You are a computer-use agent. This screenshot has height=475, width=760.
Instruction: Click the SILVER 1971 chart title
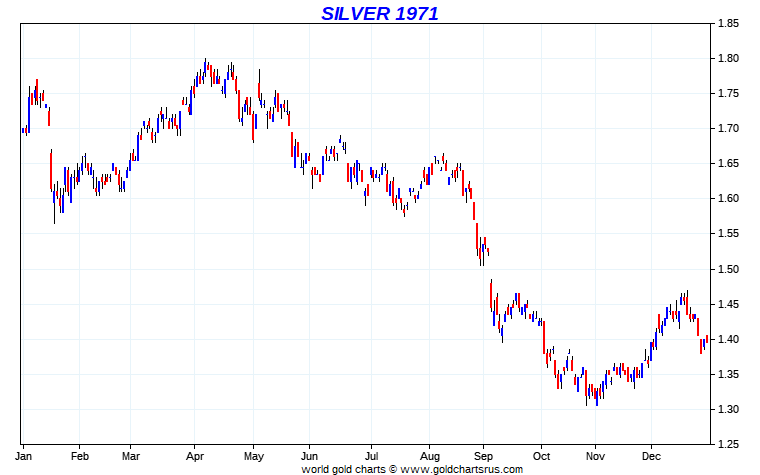point(380,14)
